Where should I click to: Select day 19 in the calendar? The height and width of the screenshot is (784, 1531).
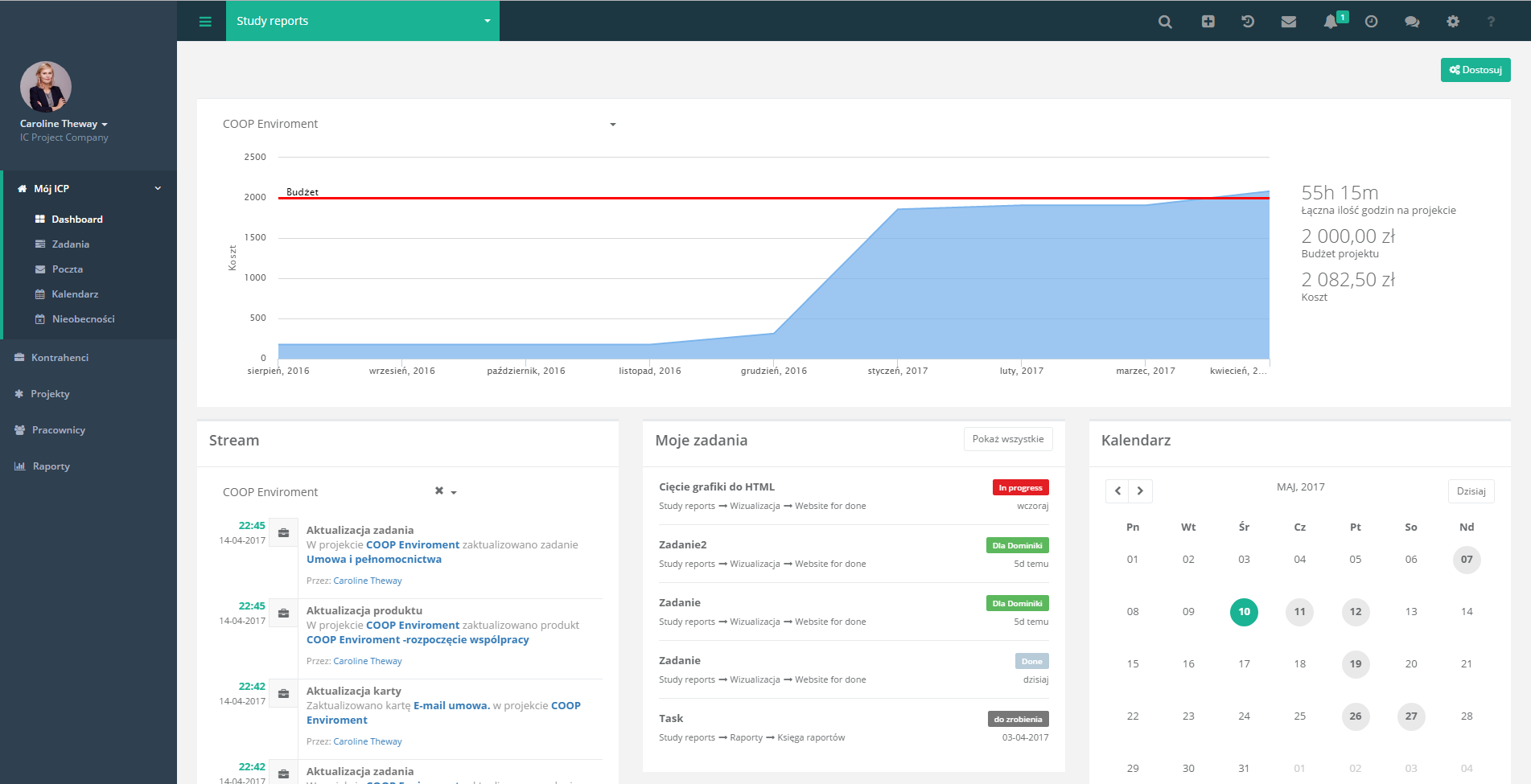coord(1355,664)
